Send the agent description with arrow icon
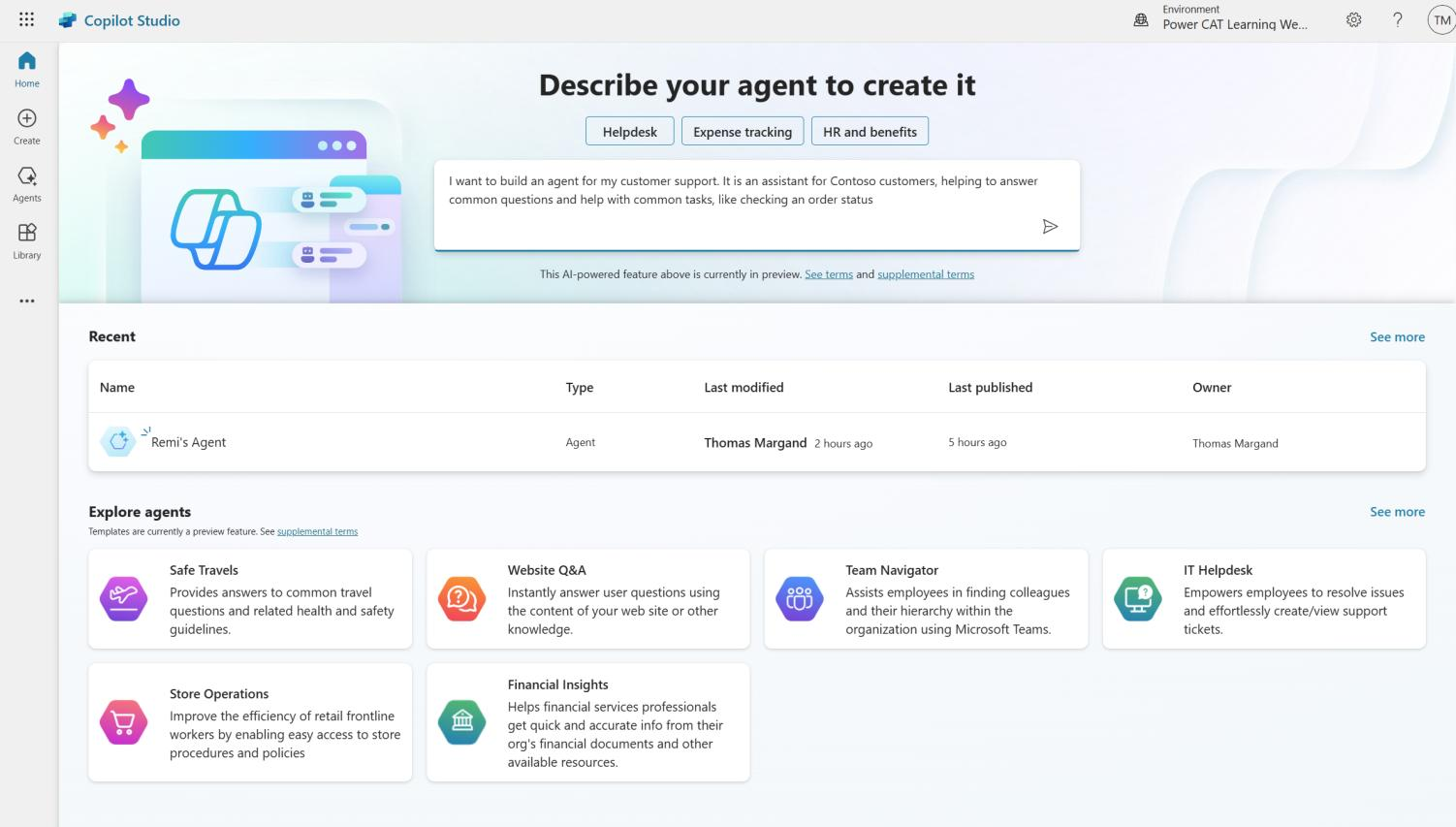The height and width of the screenshot is (827, 1456). (1049, 227)
